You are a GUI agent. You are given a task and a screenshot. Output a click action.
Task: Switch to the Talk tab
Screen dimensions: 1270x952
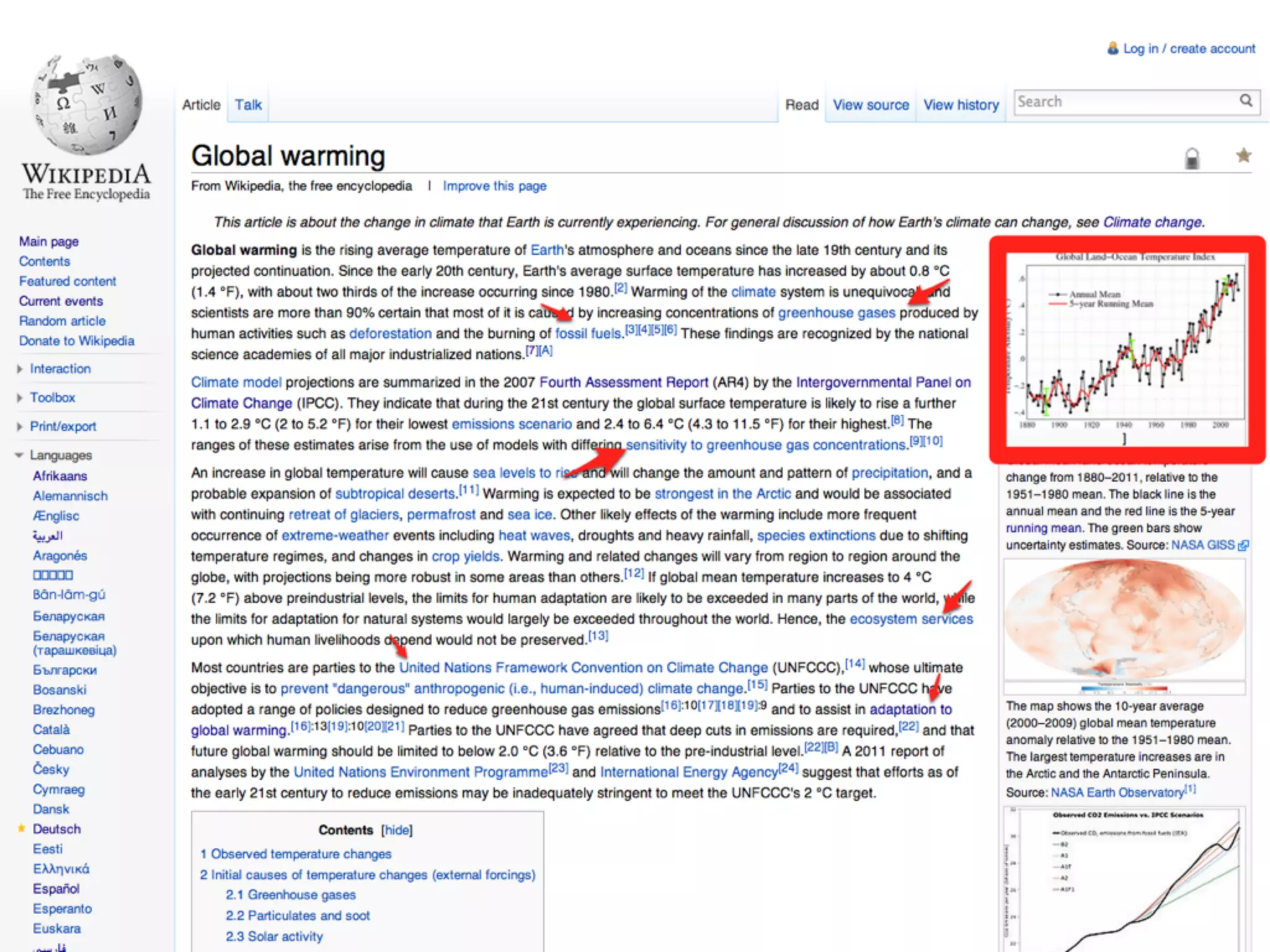248,105
